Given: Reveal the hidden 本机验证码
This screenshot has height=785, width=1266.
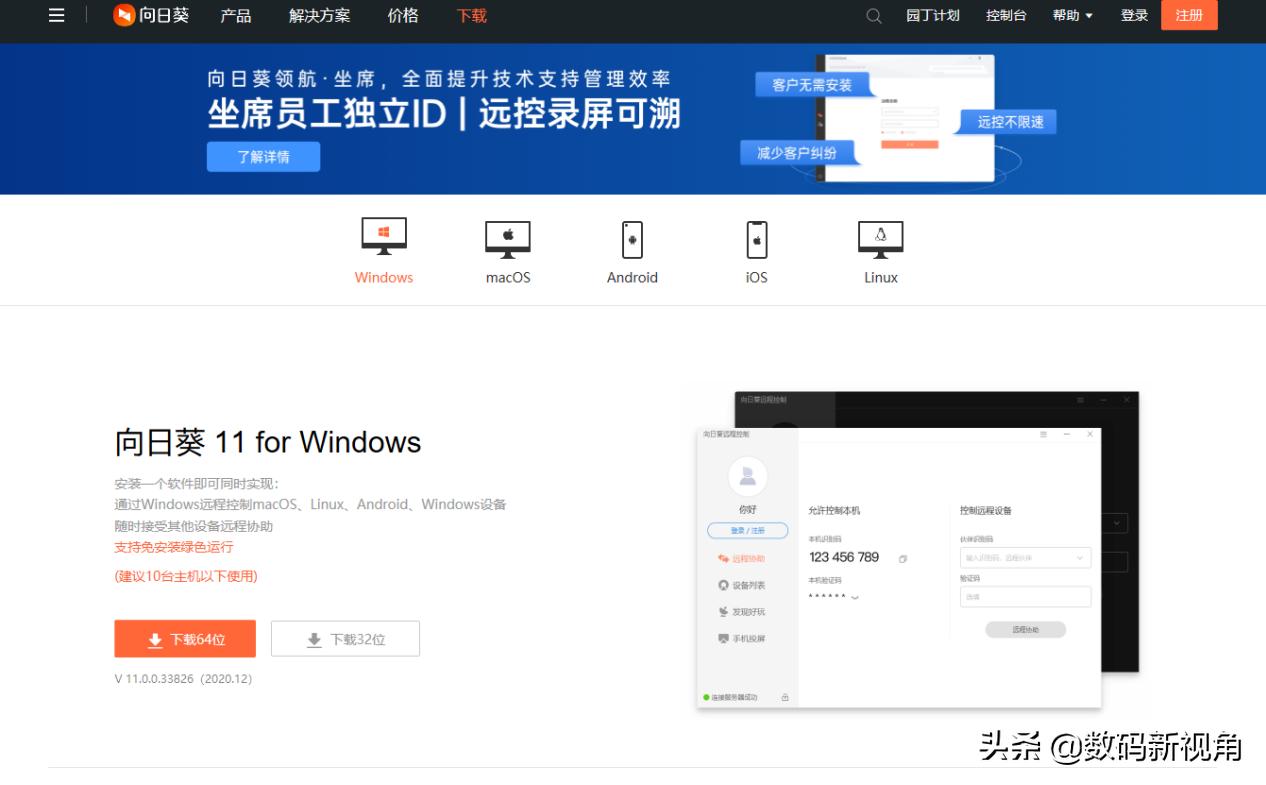Looking at the screenshot, I should pos(855,597).
